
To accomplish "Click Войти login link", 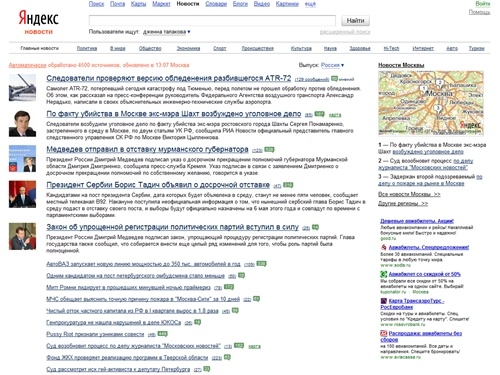I will [483, 4].
